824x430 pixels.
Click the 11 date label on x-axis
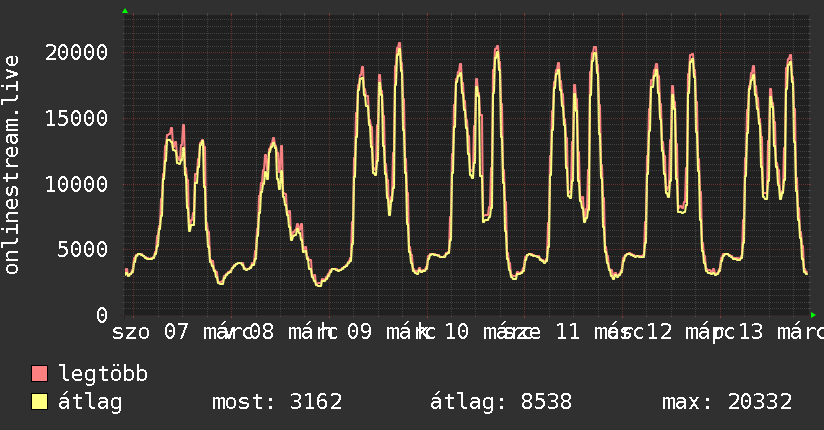coord(568,332)
